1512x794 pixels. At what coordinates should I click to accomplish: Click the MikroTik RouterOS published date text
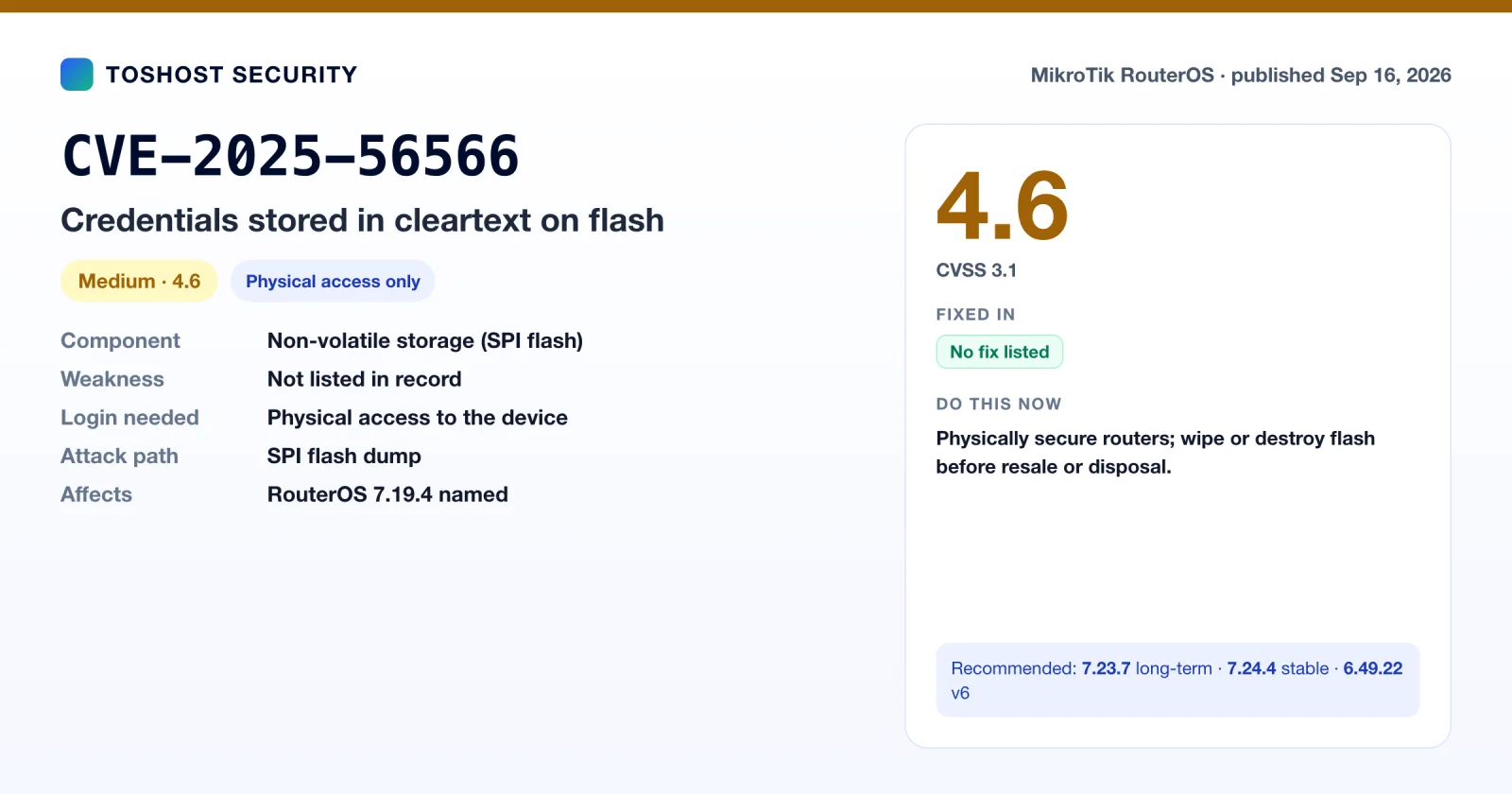point(1241,75)
